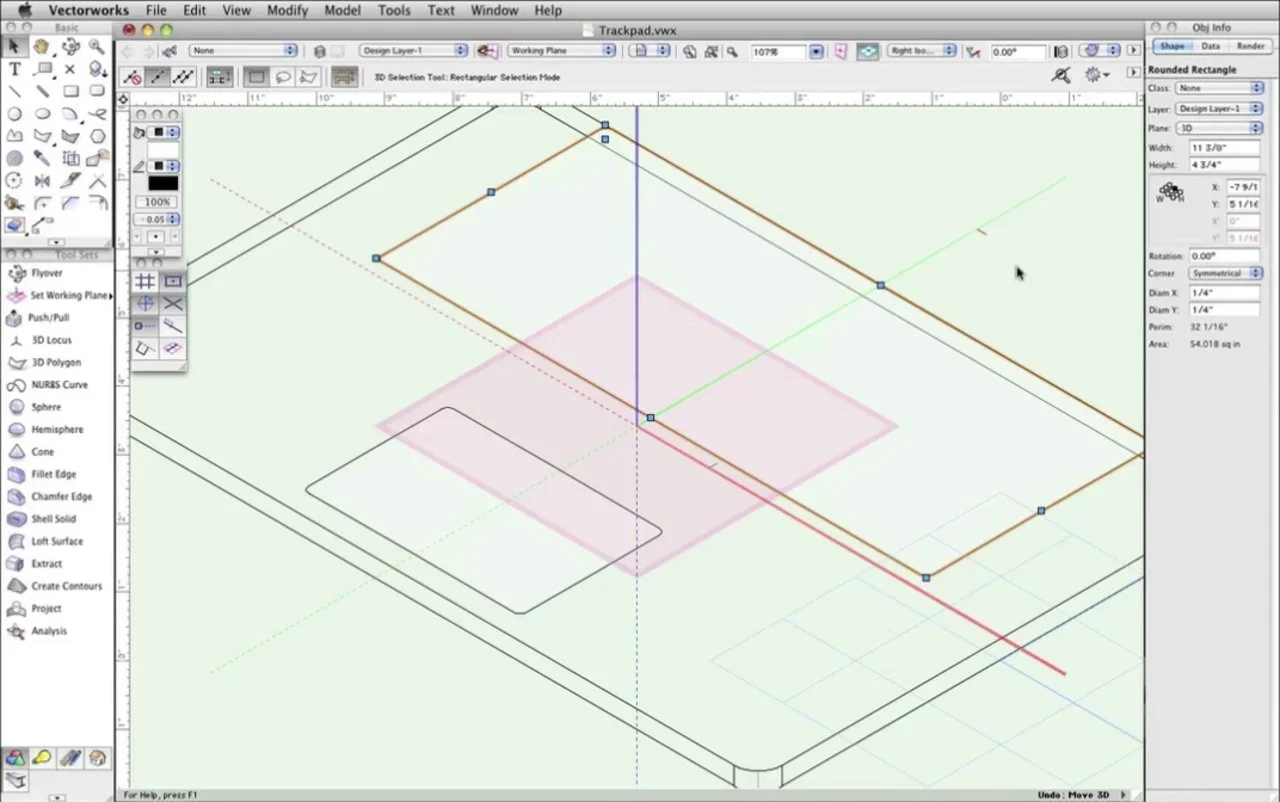
Task: Switch to the Data tab
Action: (1210, 46)
